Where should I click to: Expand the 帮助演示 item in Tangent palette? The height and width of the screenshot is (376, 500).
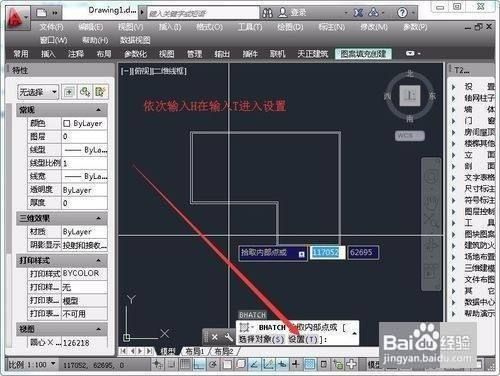pos(454,313)
